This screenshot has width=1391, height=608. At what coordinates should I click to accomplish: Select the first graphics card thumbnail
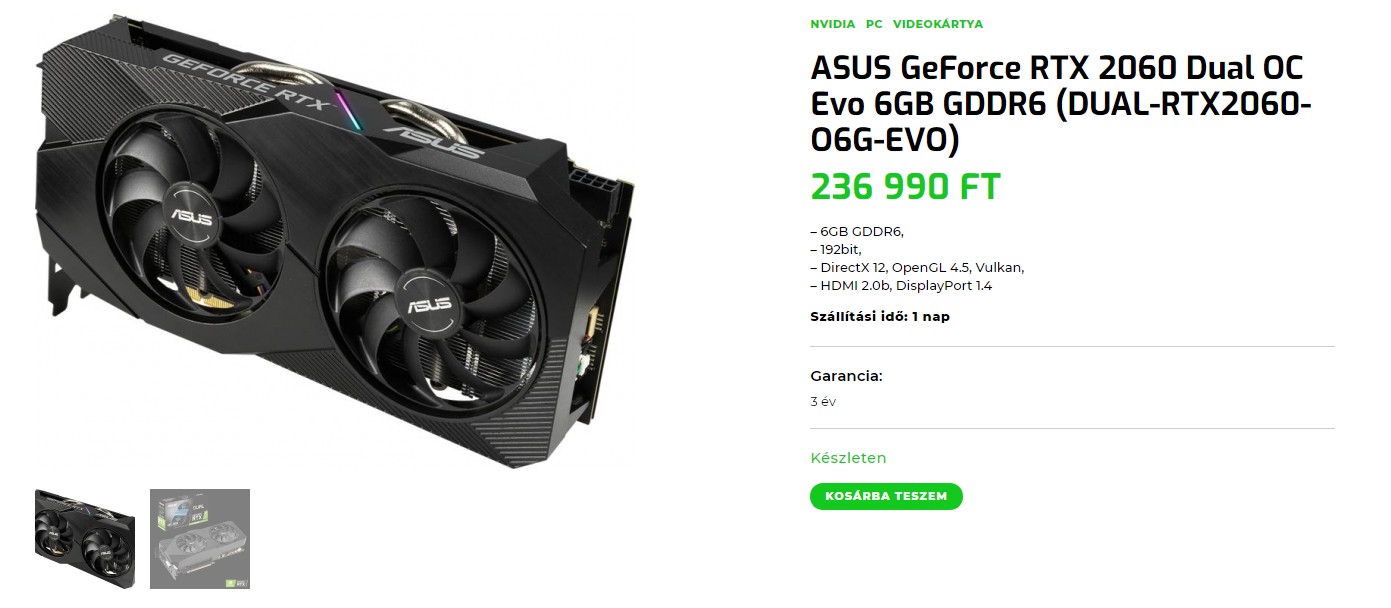coord(85,539)
